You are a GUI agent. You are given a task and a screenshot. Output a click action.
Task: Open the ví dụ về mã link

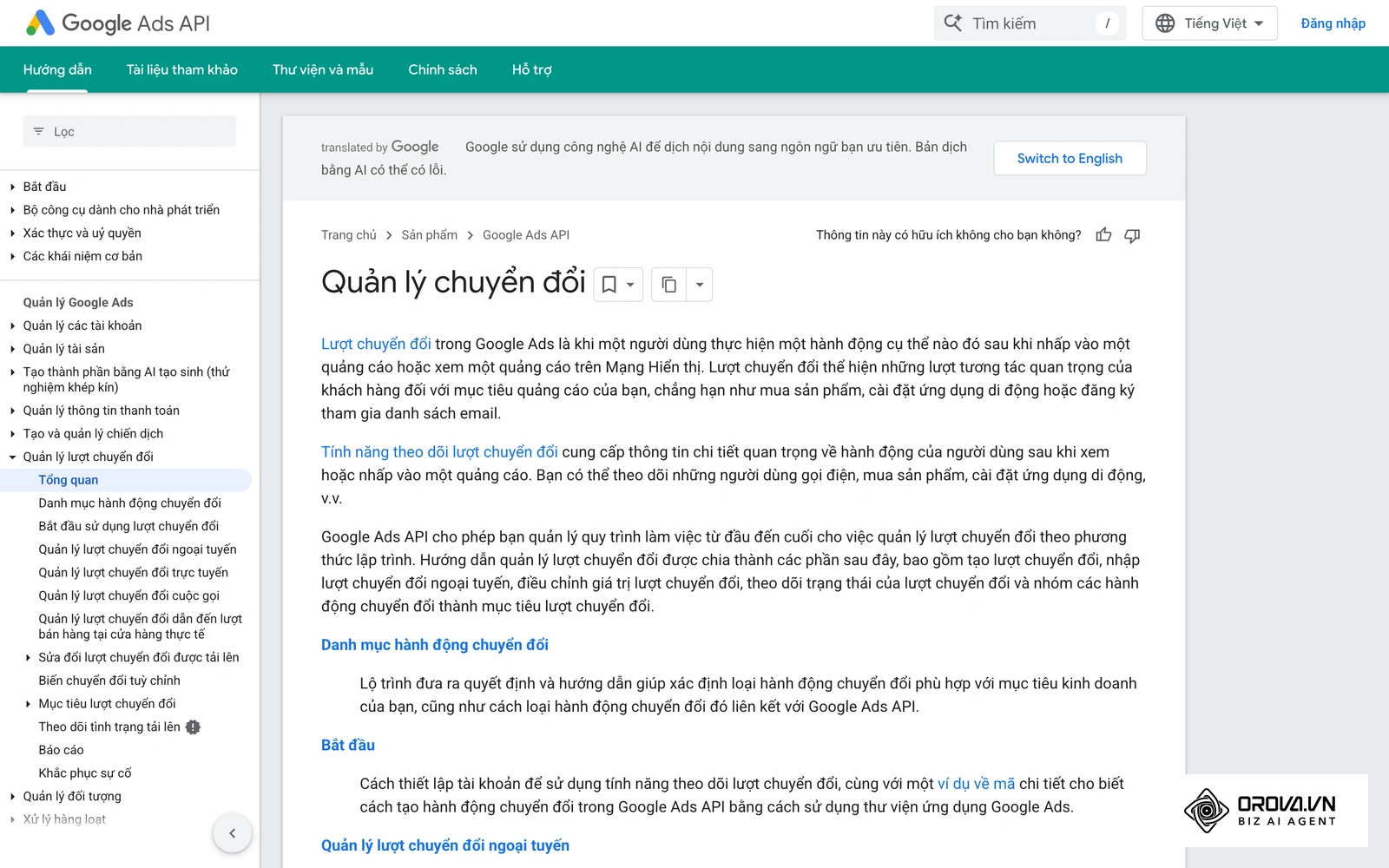click(x=976, y=784)
